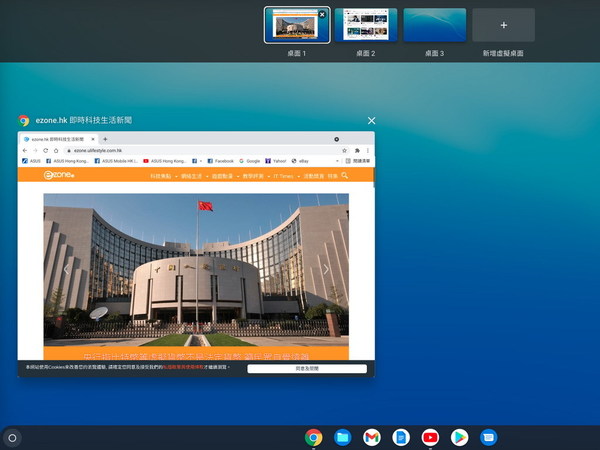Expand the Facebook icon bookmark folder dropdown
Viewport: 600px width, 450px height.
point(197,161)
